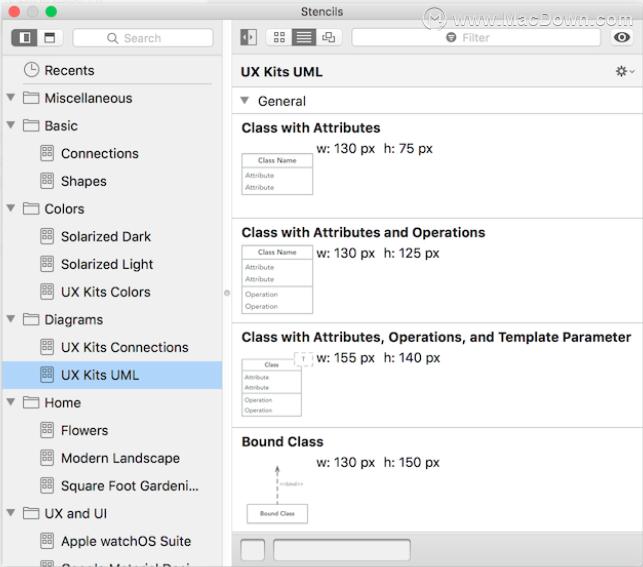
Task: Collapse the UX and UI folder
Action: (11, 513)
